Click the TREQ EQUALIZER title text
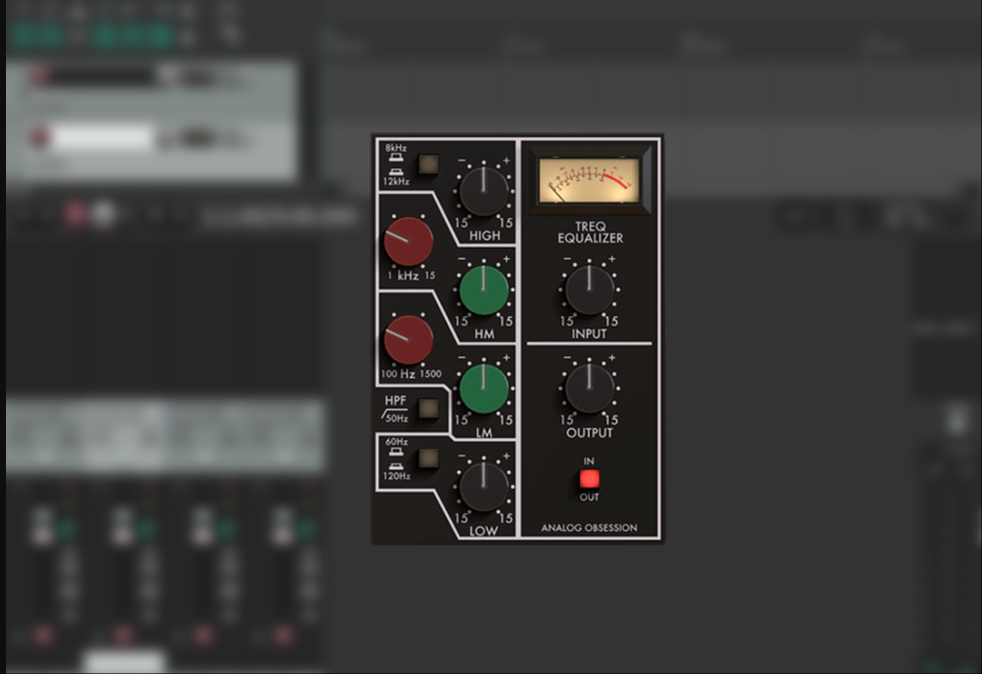The image size is (982, 674). 589,232
